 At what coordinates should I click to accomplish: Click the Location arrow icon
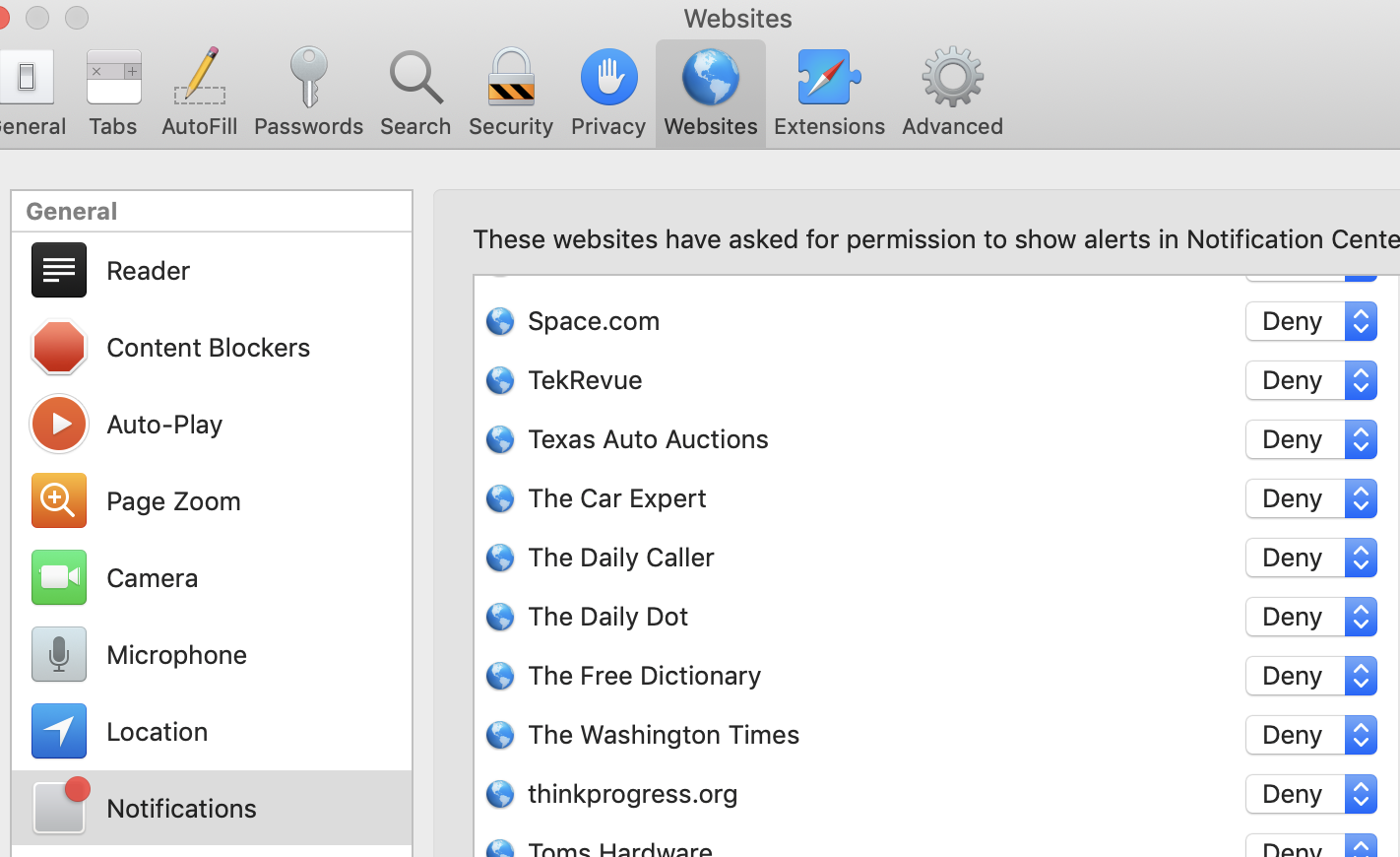(59, 731)
